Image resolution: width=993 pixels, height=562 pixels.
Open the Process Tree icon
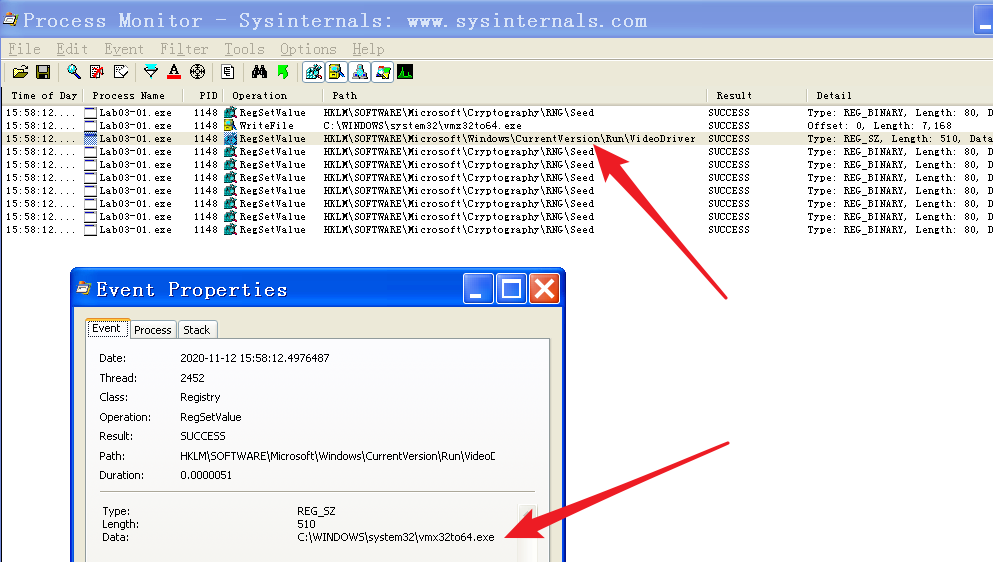click(228, 72)
